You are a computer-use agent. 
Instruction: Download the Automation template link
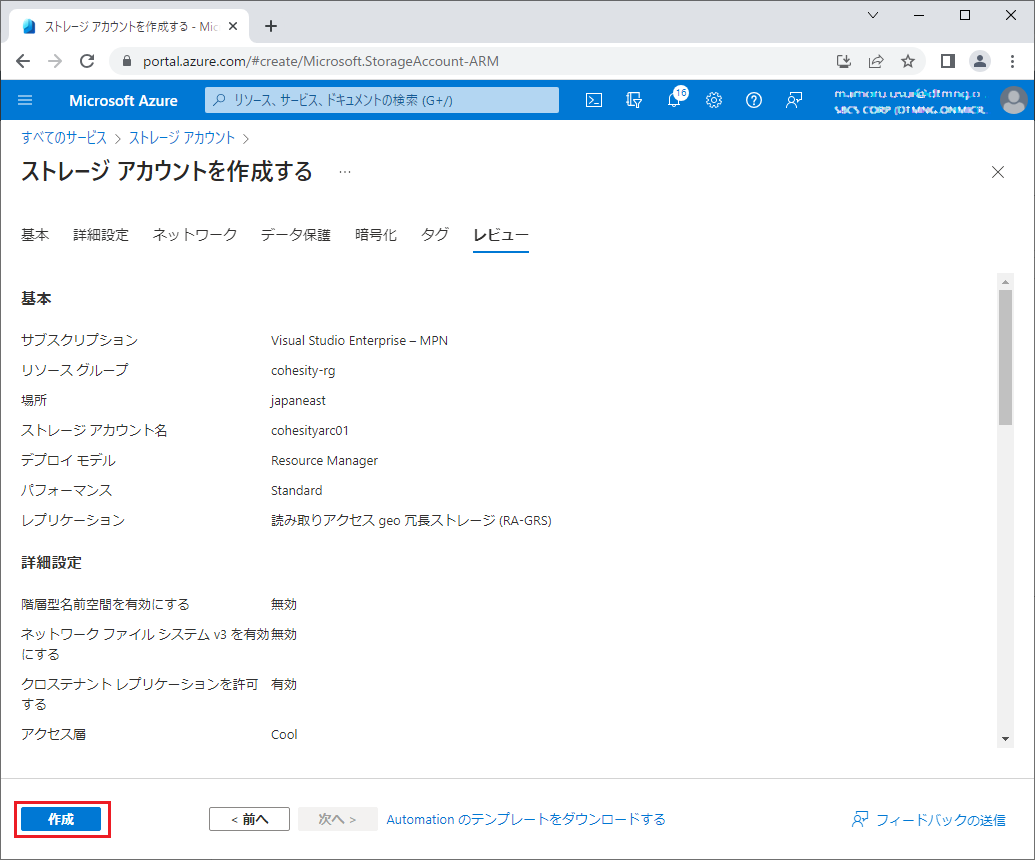pos(526,819)
